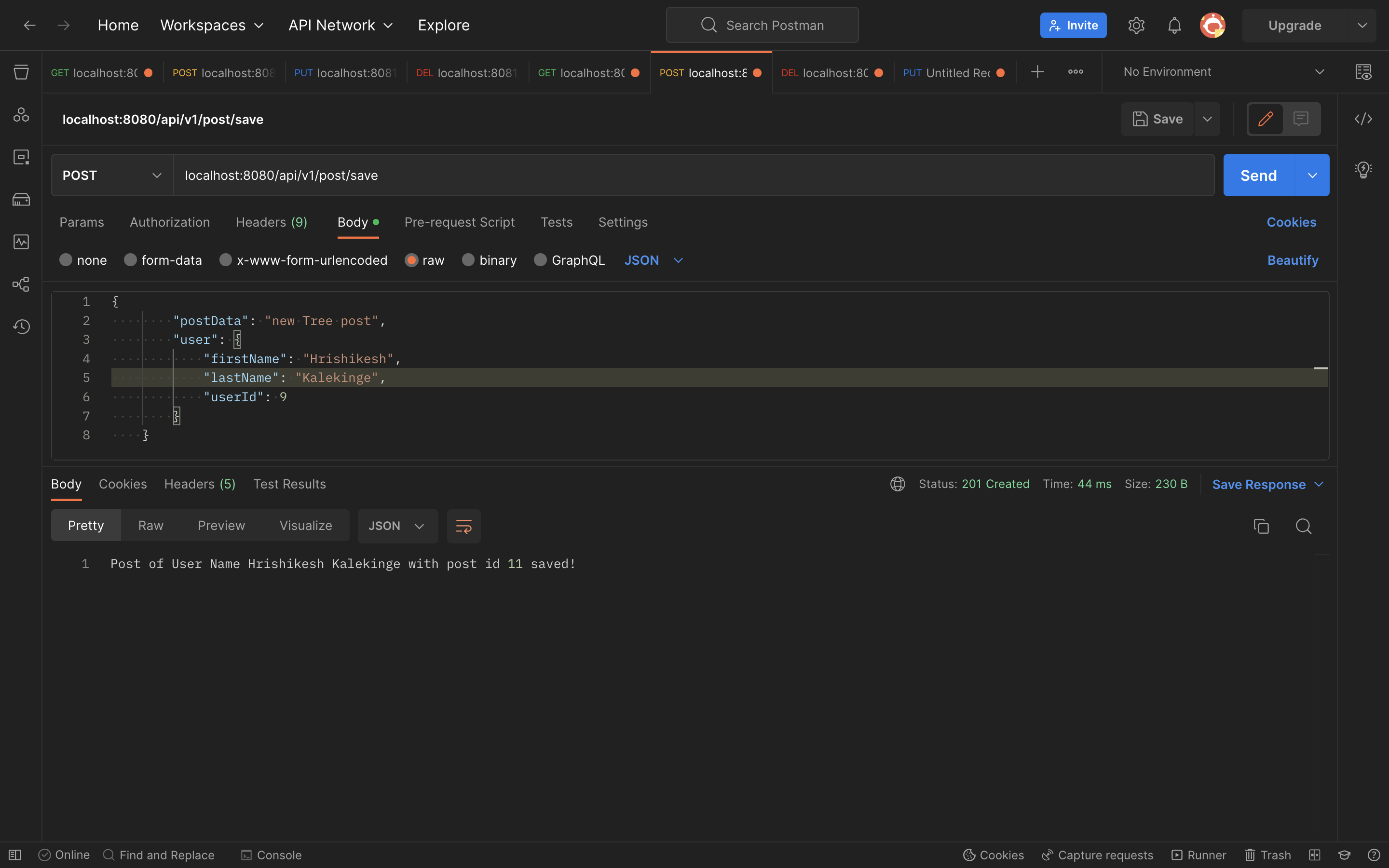Open the response Headers (5) tab

point(200,484)
